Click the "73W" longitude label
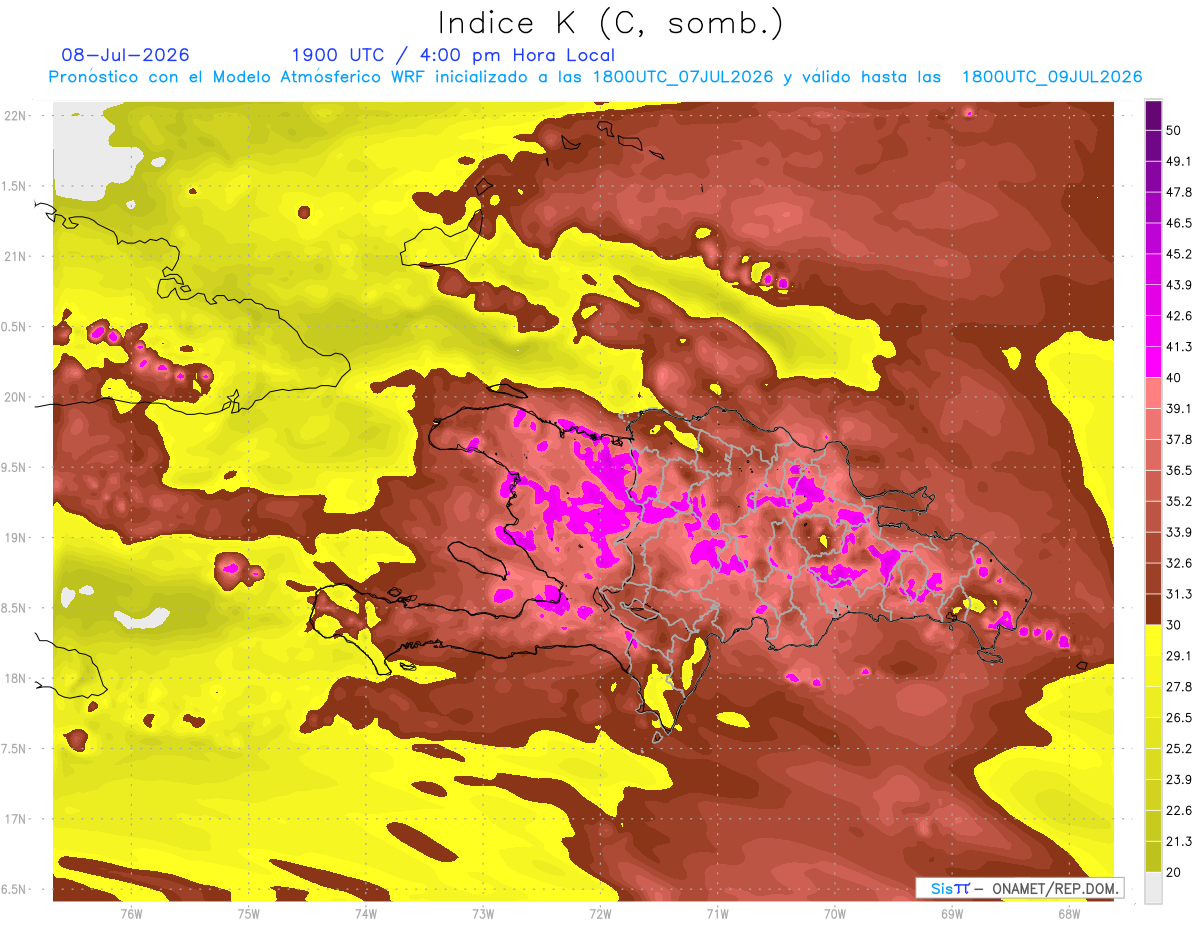Viewport: 1200px width, 927px height. pos(483,914)
